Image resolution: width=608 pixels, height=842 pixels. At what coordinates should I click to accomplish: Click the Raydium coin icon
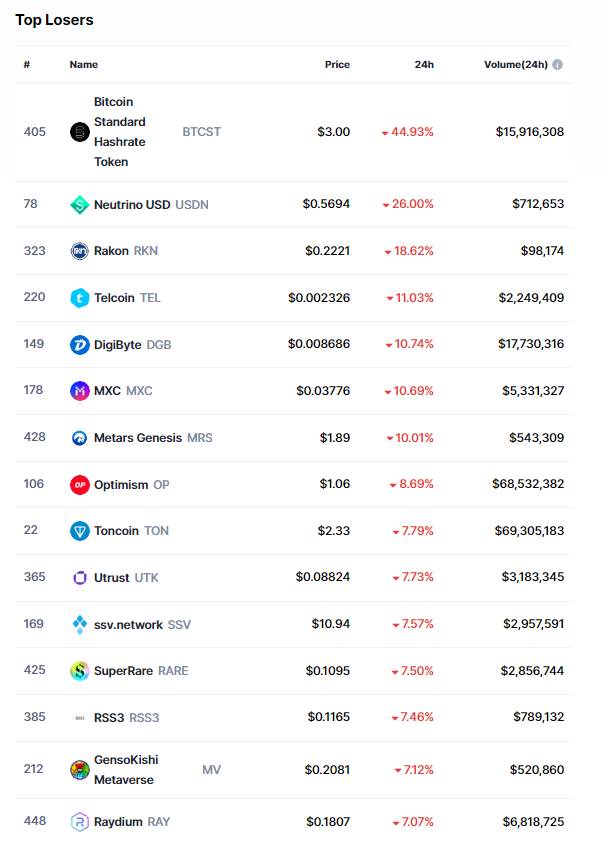80,822
